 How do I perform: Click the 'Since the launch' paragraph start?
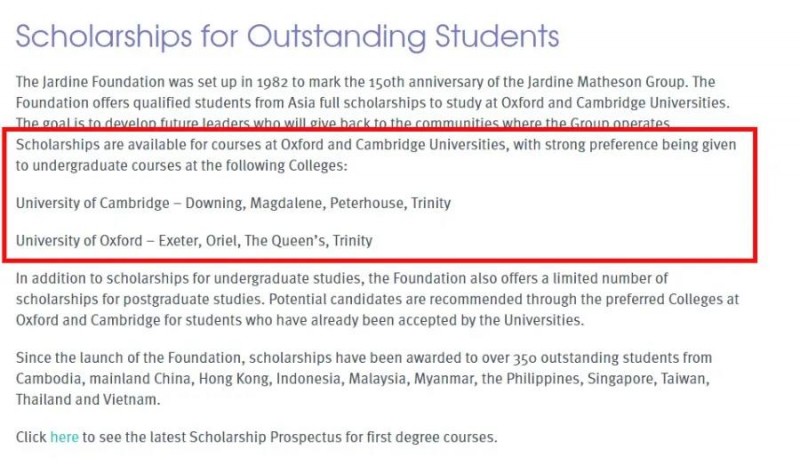coord(70,358)
